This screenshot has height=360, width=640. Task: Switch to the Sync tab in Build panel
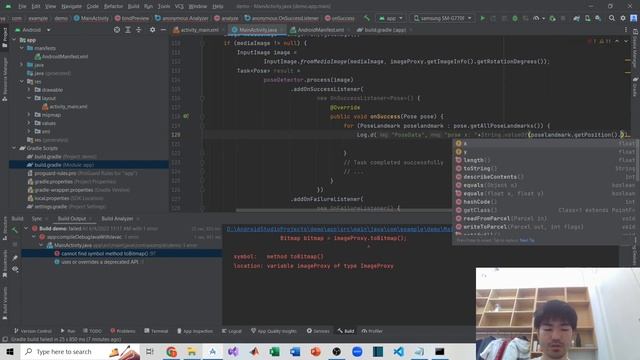(x=37, y=219)
